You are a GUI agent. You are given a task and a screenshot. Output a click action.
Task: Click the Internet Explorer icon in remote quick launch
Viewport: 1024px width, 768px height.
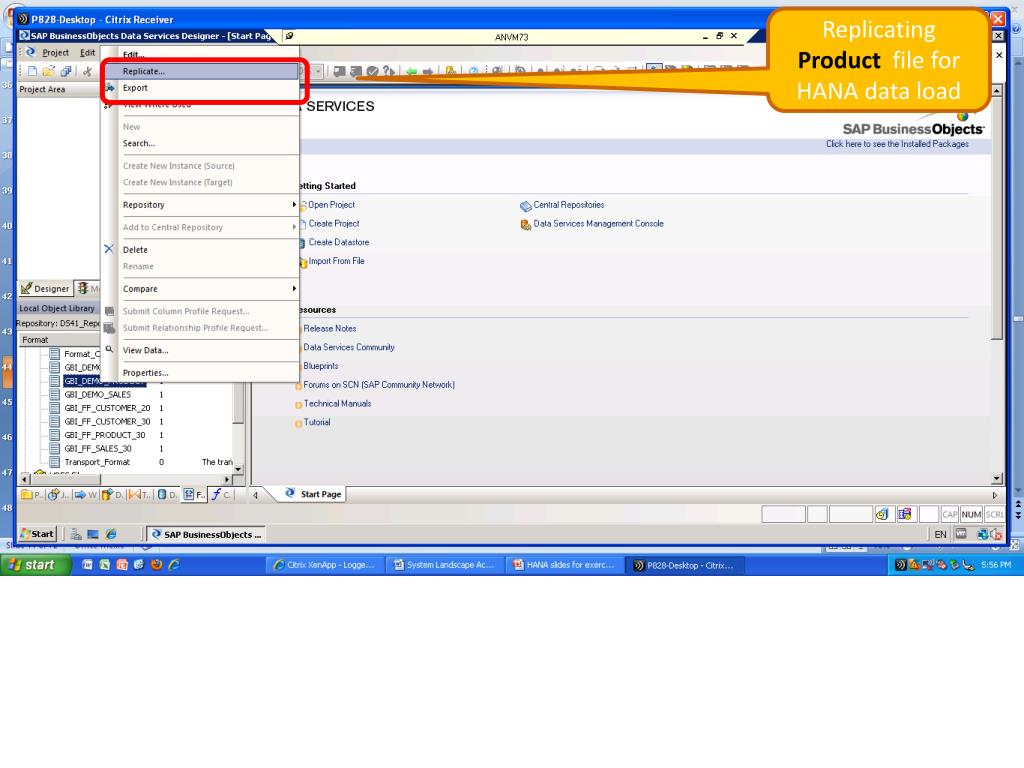(111, 534)
